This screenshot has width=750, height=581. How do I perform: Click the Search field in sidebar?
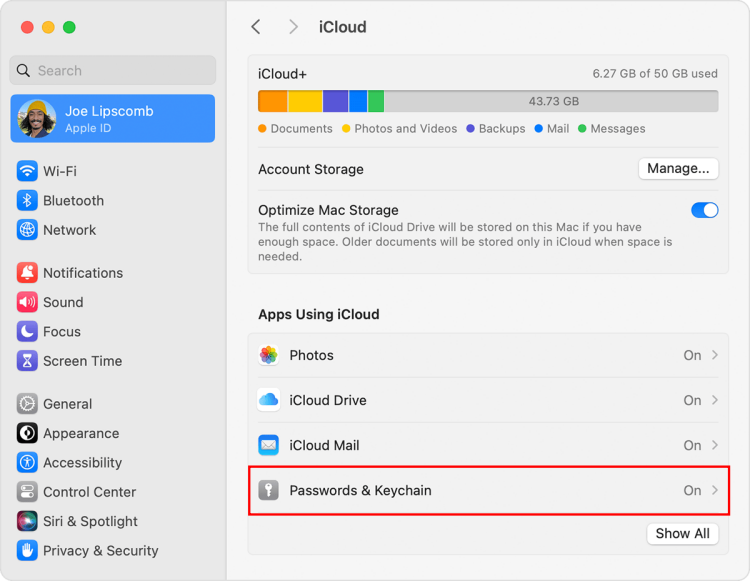113,70
